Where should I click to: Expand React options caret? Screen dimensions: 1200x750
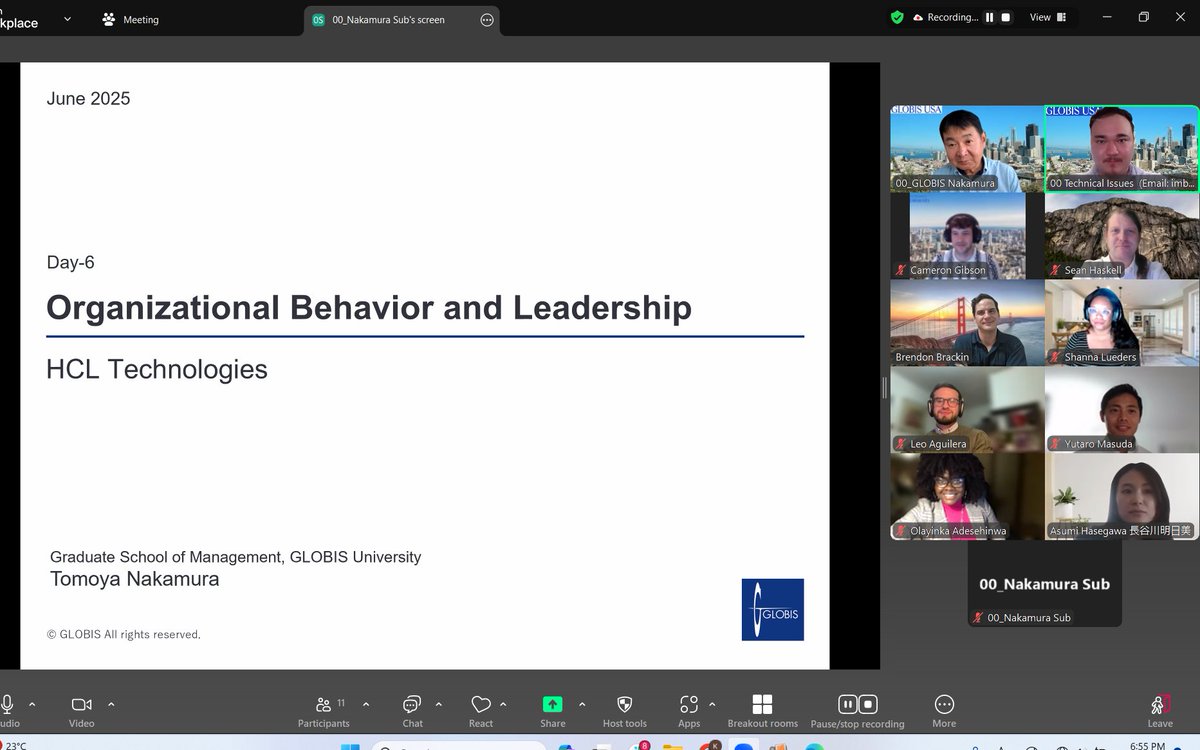point(503,704)
